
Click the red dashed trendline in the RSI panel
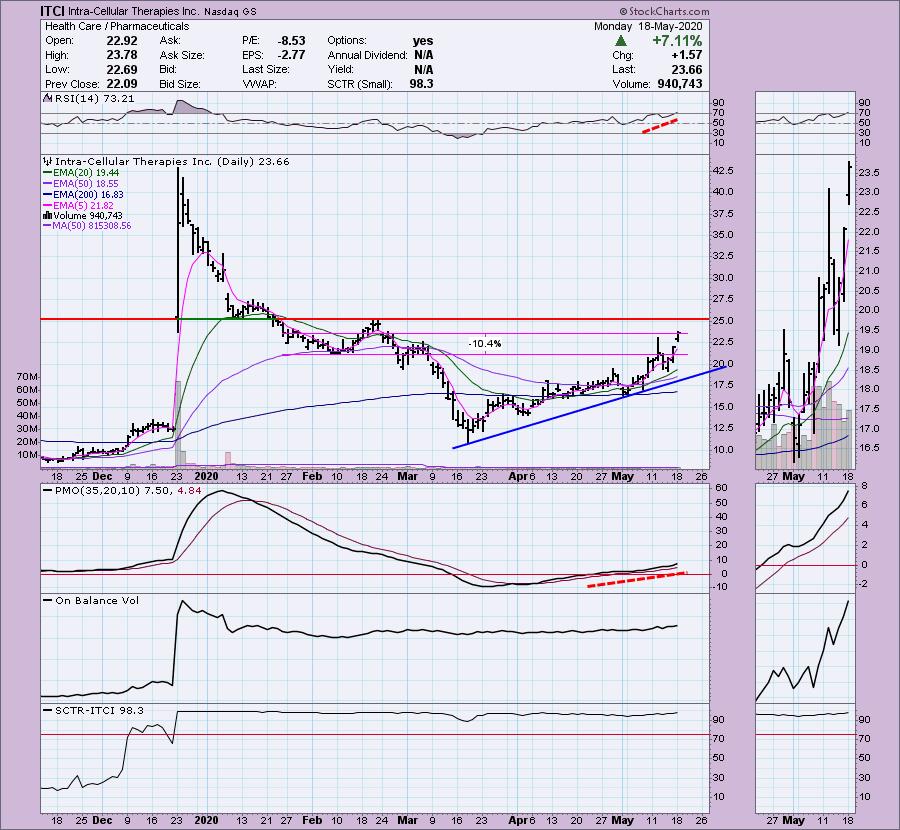[x=660, y=126]
